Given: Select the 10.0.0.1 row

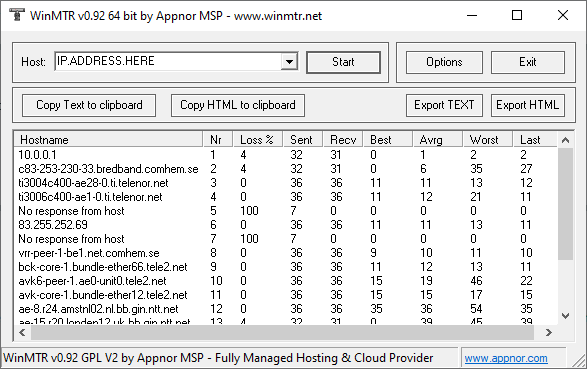Looking at the screenshot, I should [x=286, y=155].
